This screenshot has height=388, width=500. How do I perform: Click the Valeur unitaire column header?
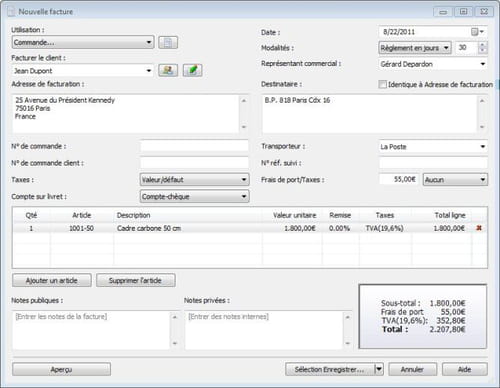(x=292, y=215)
